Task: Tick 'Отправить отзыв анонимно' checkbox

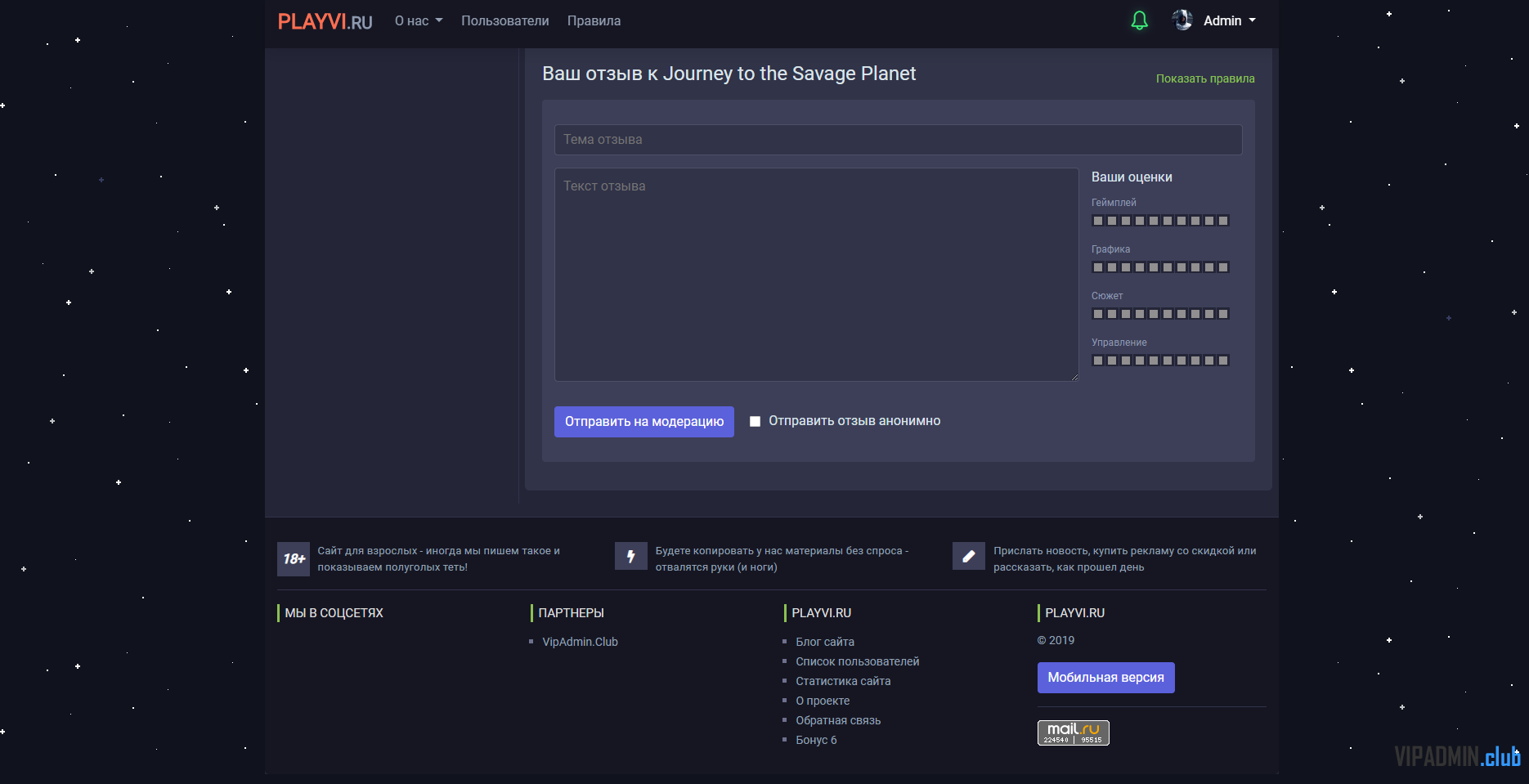Action: point(755,421)
